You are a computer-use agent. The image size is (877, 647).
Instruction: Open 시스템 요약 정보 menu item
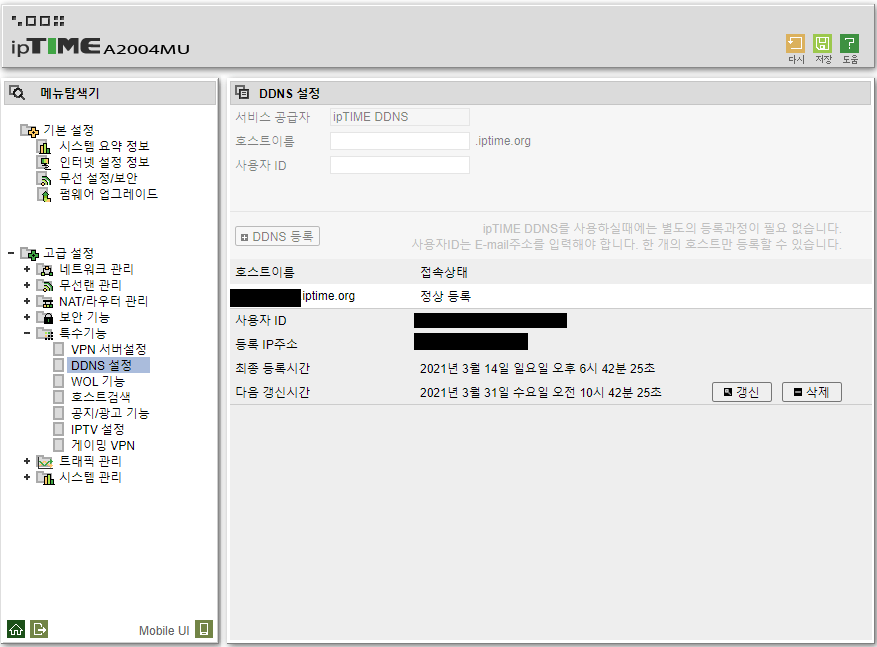pyautogui.click(x=104, y=147)
